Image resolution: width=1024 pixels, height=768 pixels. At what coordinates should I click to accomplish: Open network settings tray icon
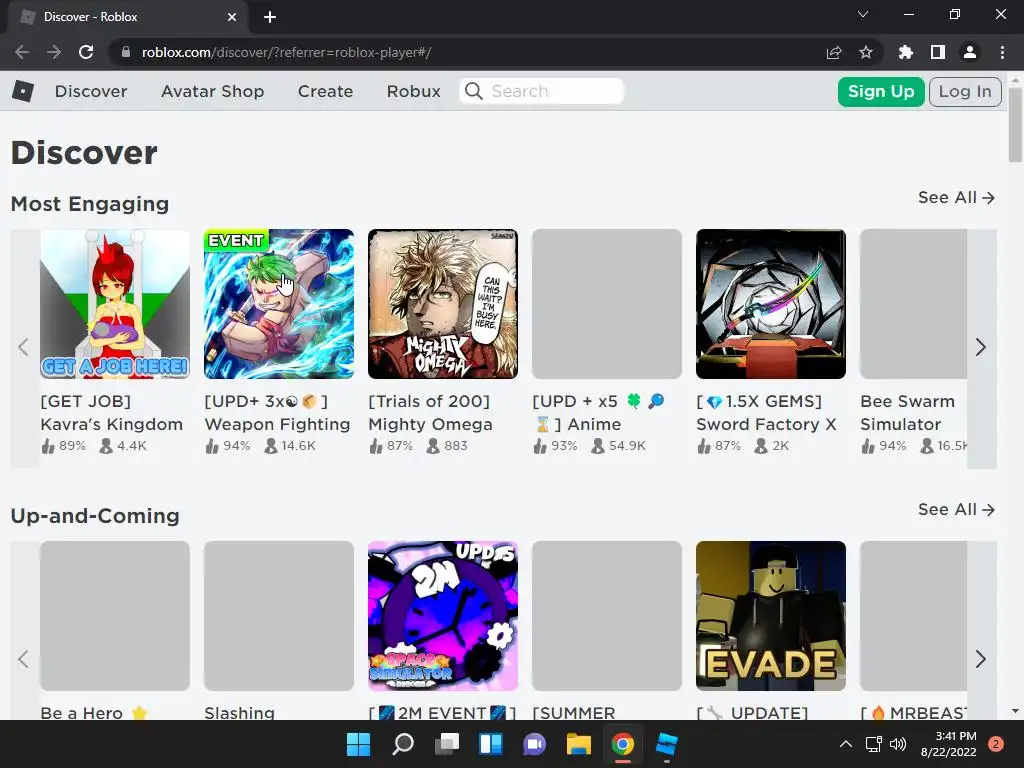[x=873, y=744]
